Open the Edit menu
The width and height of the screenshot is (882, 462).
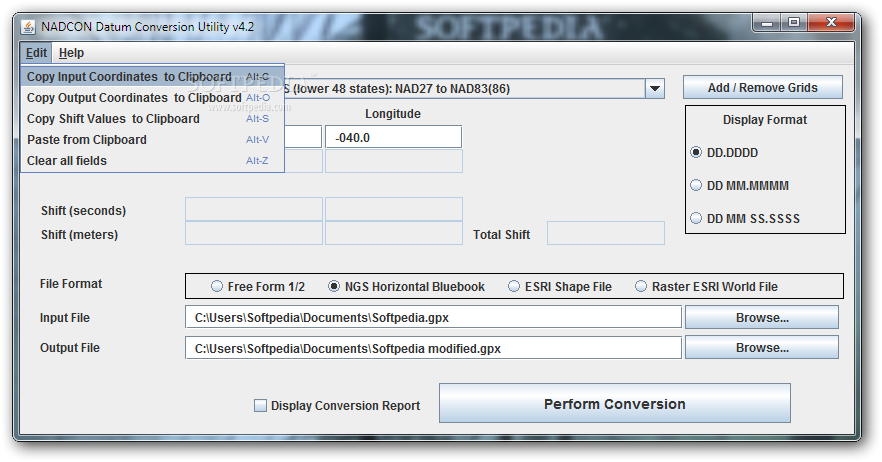pos(36,53)
